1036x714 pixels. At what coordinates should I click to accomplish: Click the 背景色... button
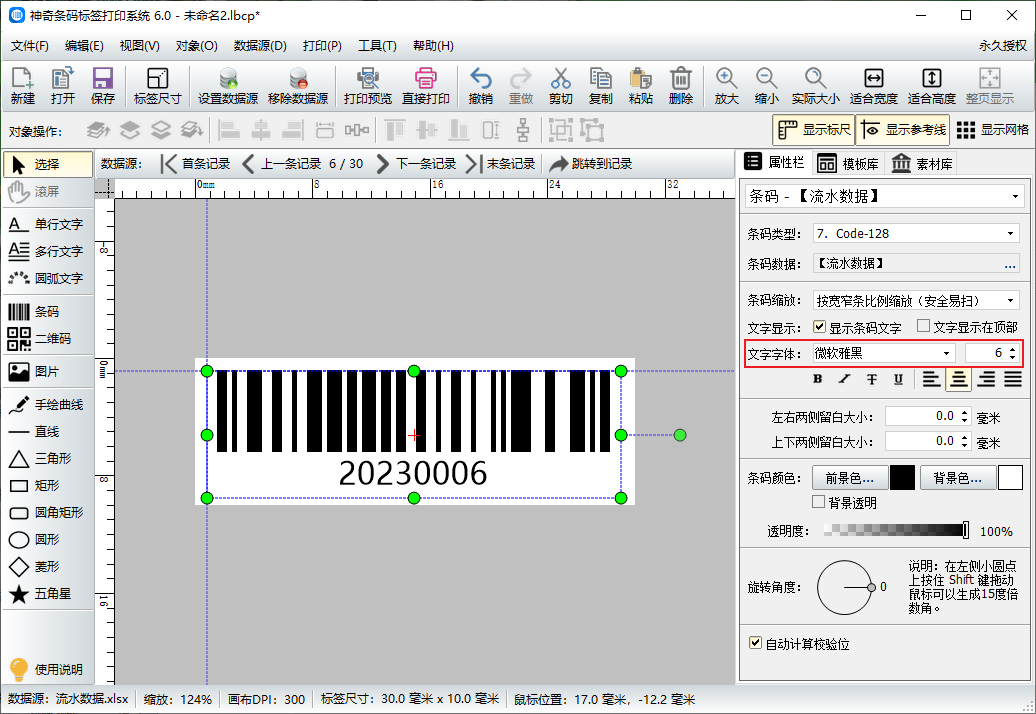(x=957, y=478)
